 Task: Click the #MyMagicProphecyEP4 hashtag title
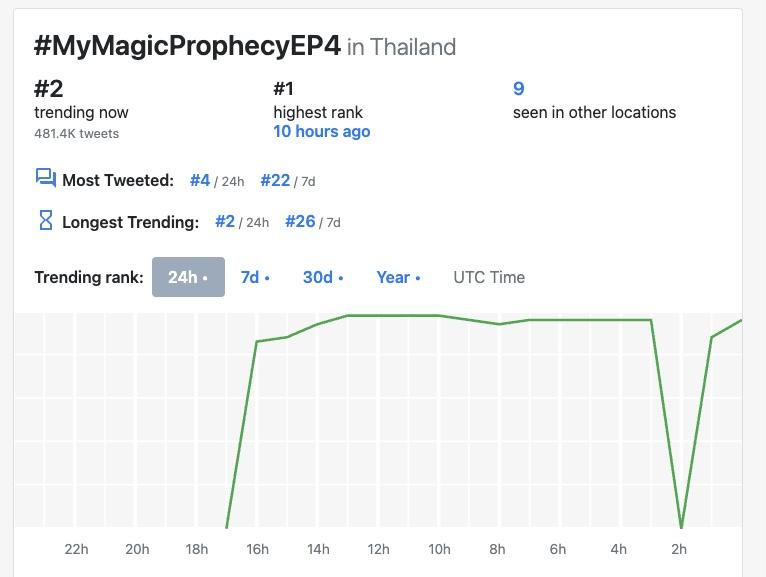[187, 46]
